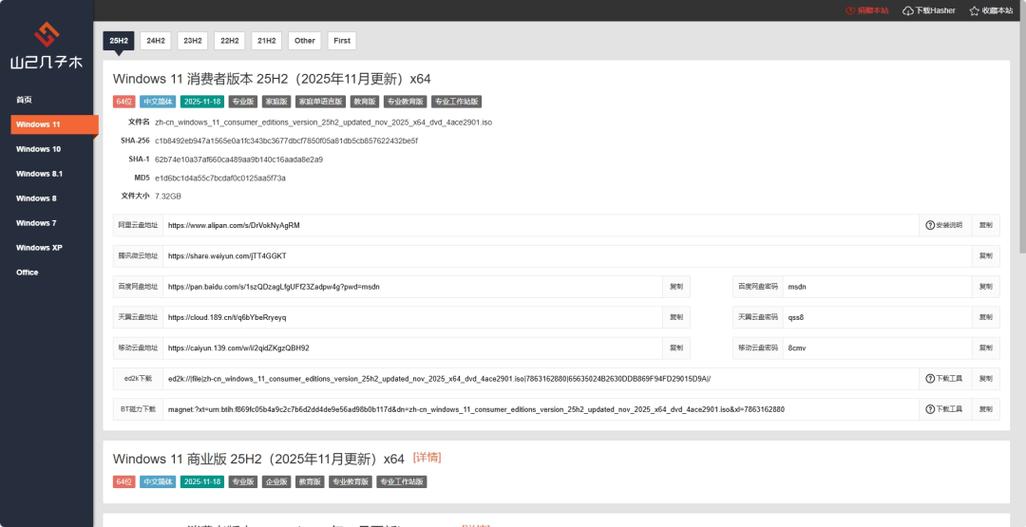Image resolution: width=1026 pixels, height=527 pixels.
Task: Click the cloud.189.cn URL field
Action: [413, 318]
